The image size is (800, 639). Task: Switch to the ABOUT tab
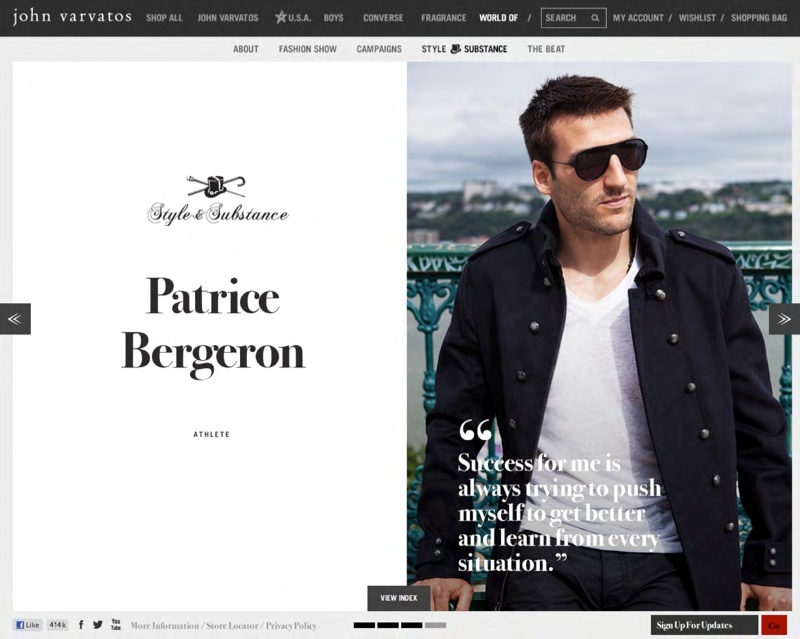(246, 49)
